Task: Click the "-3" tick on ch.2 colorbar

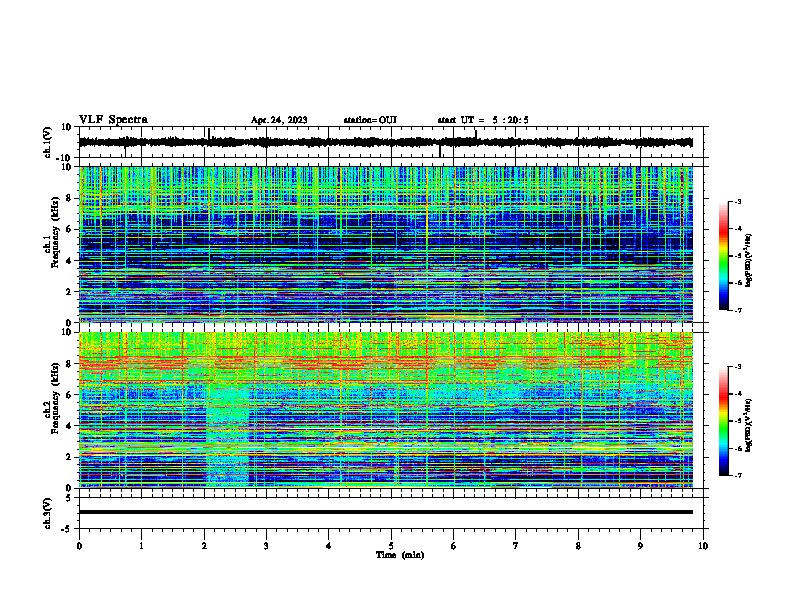Action: point(737,367)
